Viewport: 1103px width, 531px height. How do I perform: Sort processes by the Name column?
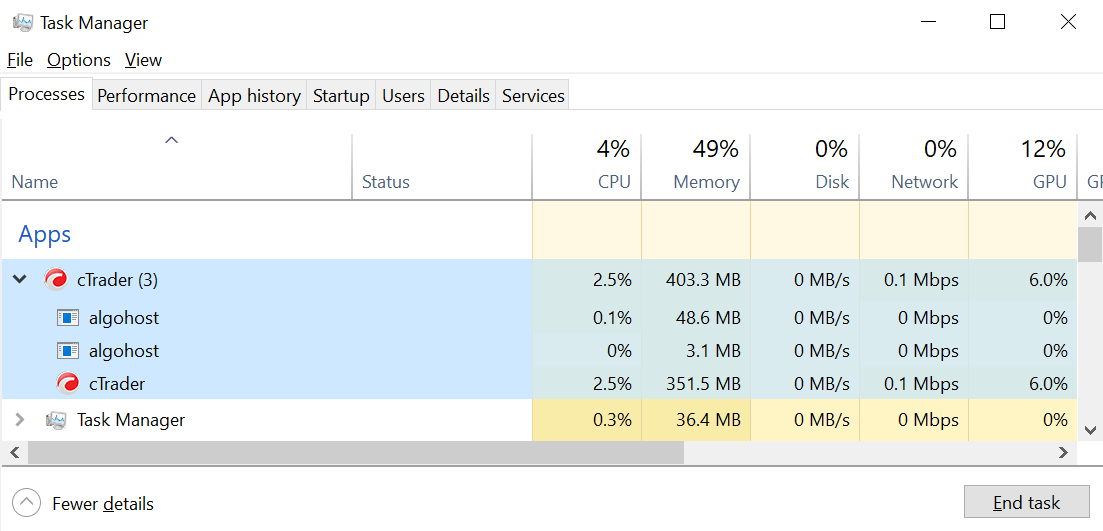point(34,182)
